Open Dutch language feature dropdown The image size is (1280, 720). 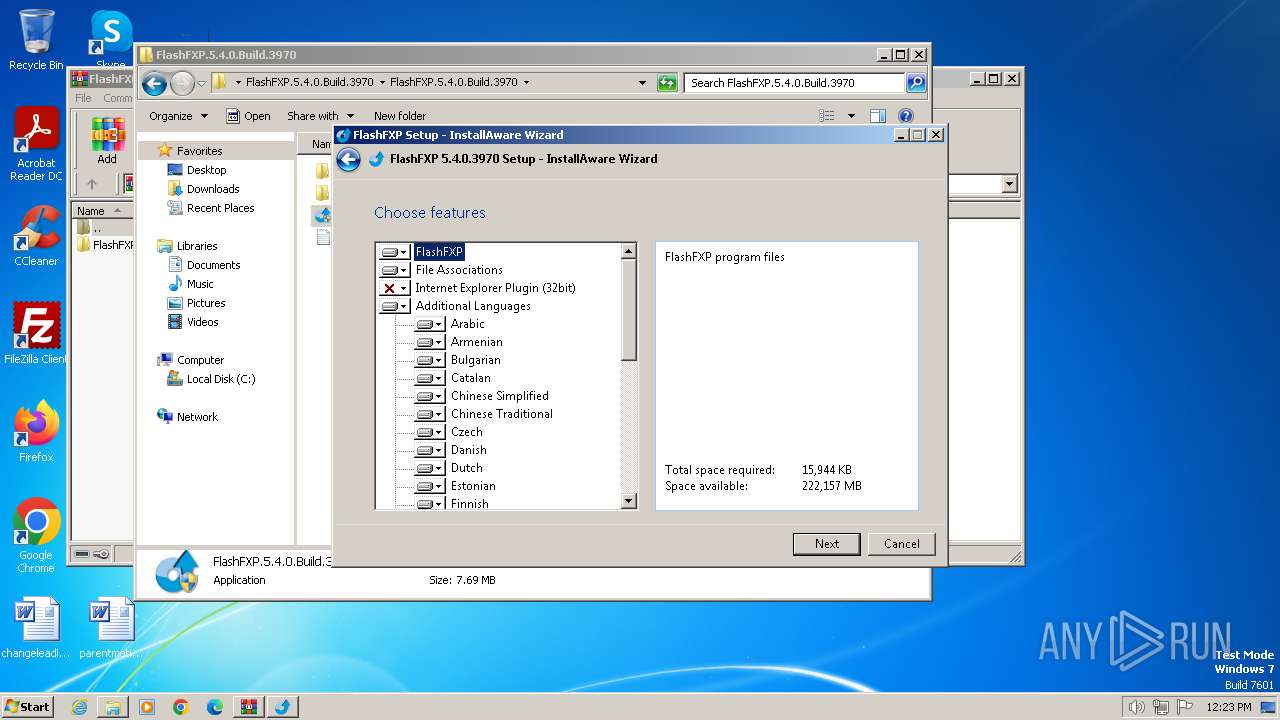pyautogui.click(x=429, y=468)
